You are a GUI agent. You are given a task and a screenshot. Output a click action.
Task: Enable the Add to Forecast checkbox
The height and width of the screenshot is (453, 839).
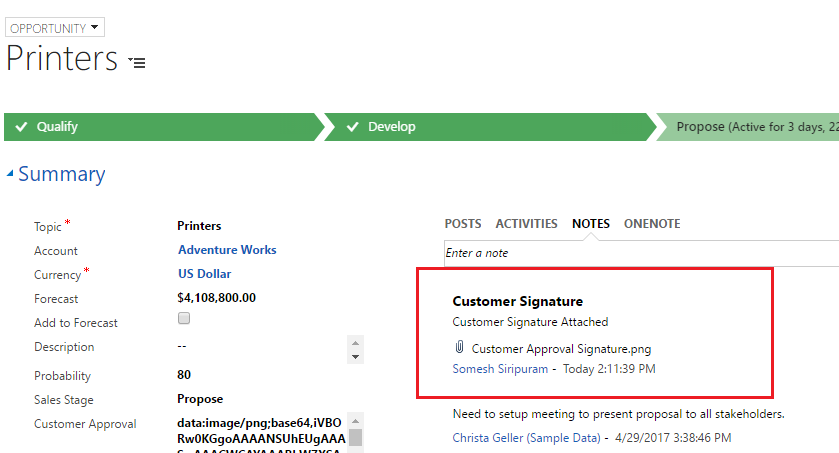coord(183,319)
